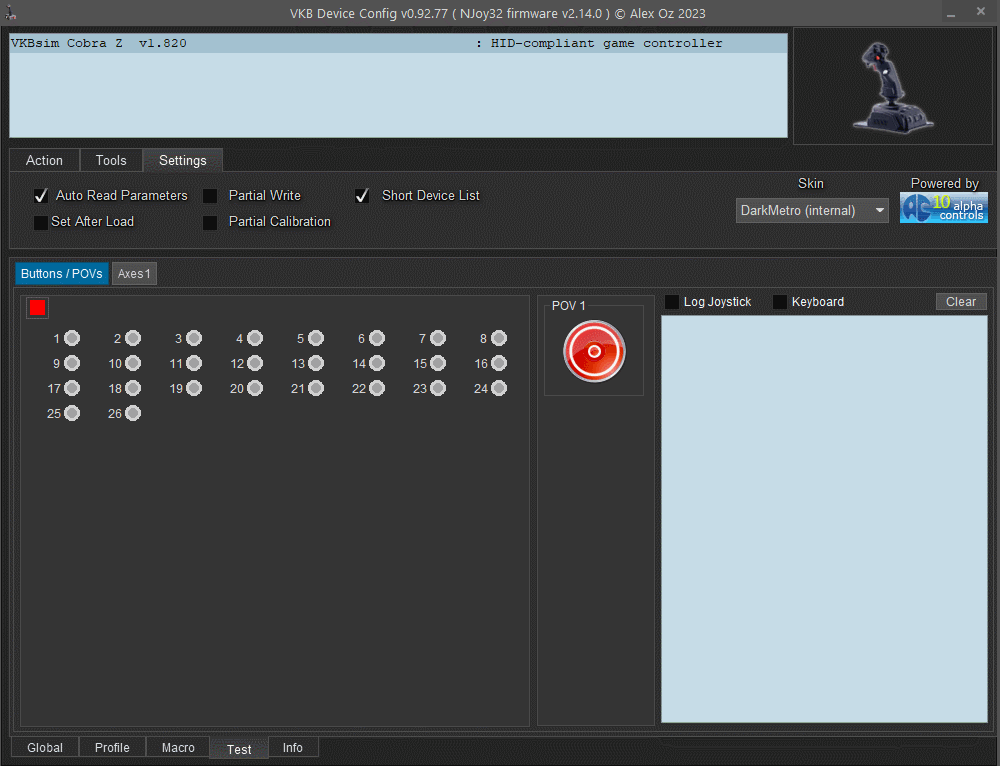Click button indicator 2
Viewport: 1000px width, 766px height.
(x=133, y=338)
